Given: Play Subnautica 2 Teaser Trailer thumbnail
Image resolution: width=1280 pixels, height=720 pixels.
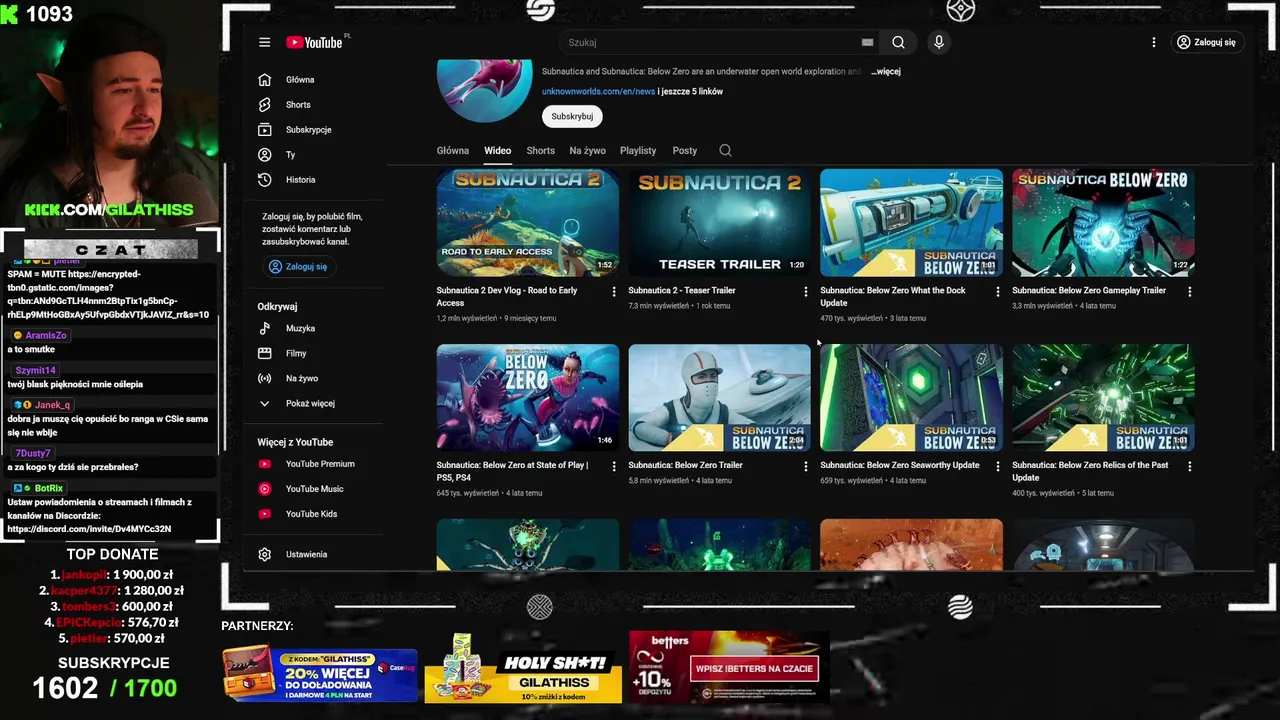Looking at the screenshot, I should click(x=719, y=223).
